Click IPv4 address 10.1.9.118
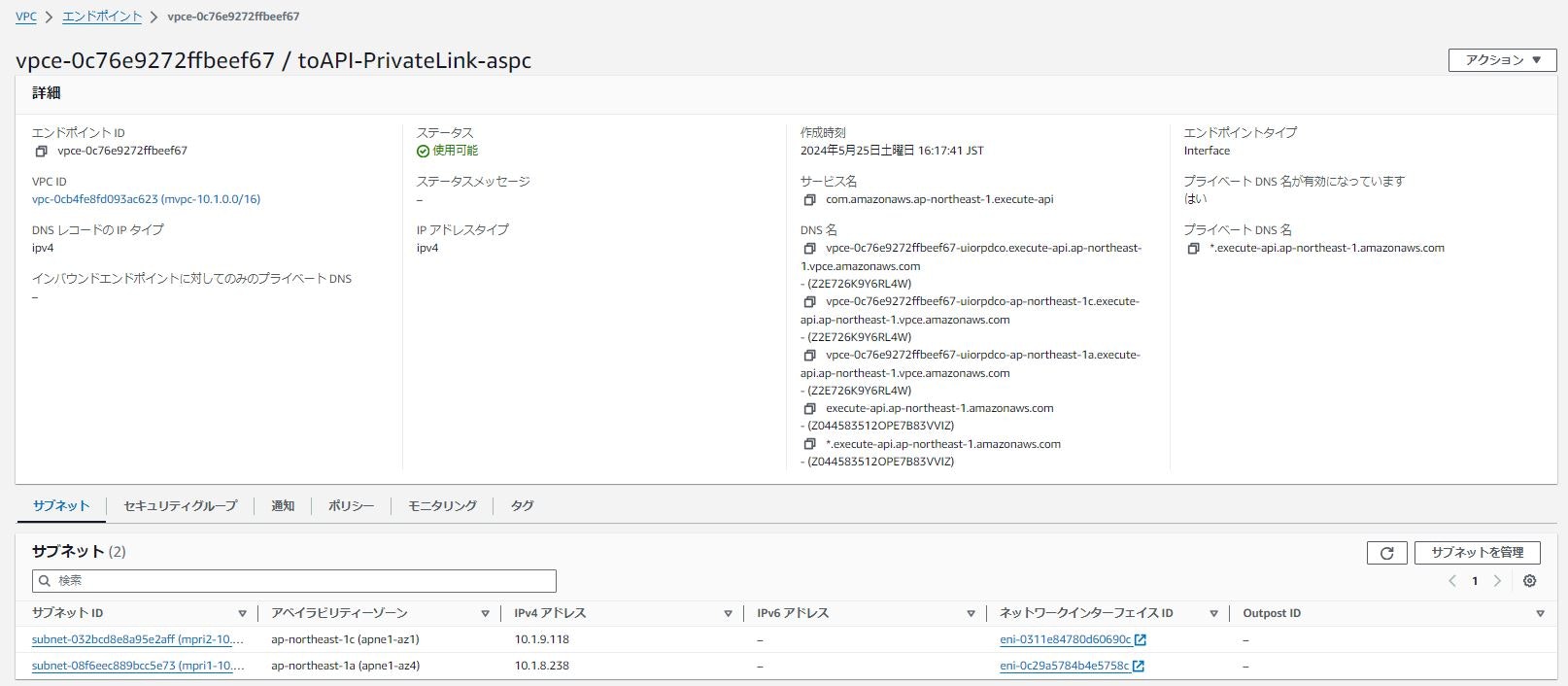This screenshot has height=686, width=1568. pyautogui.click(x=542, y=640)
